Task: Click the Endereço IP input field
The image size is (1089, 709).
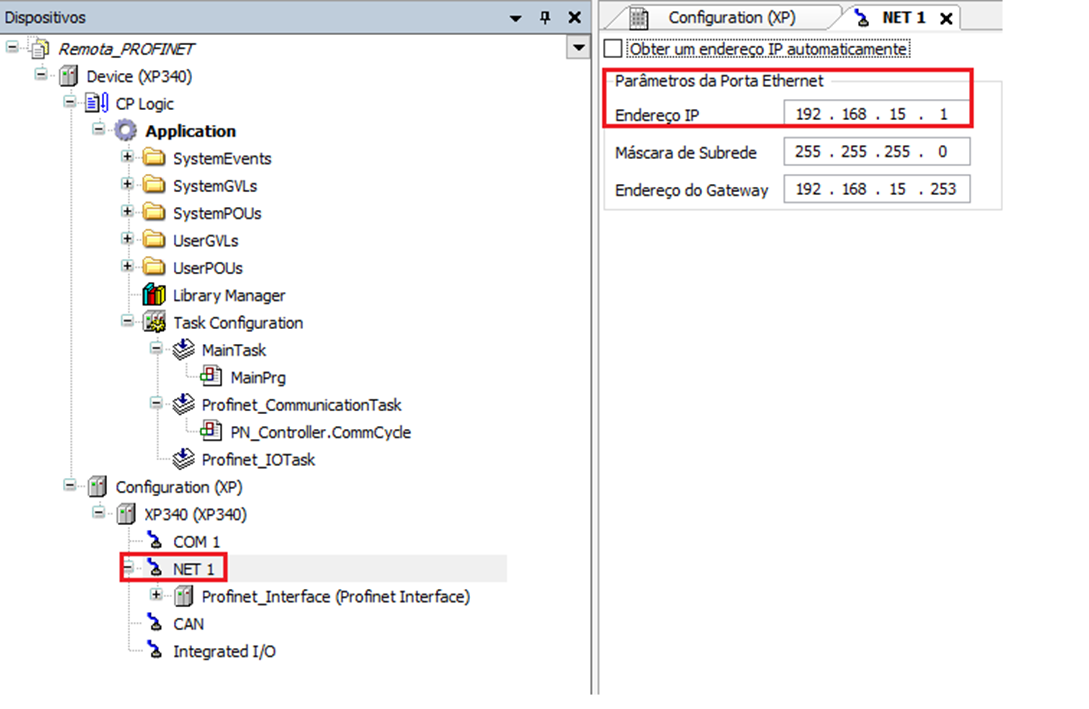Action: tap(876, 115)
